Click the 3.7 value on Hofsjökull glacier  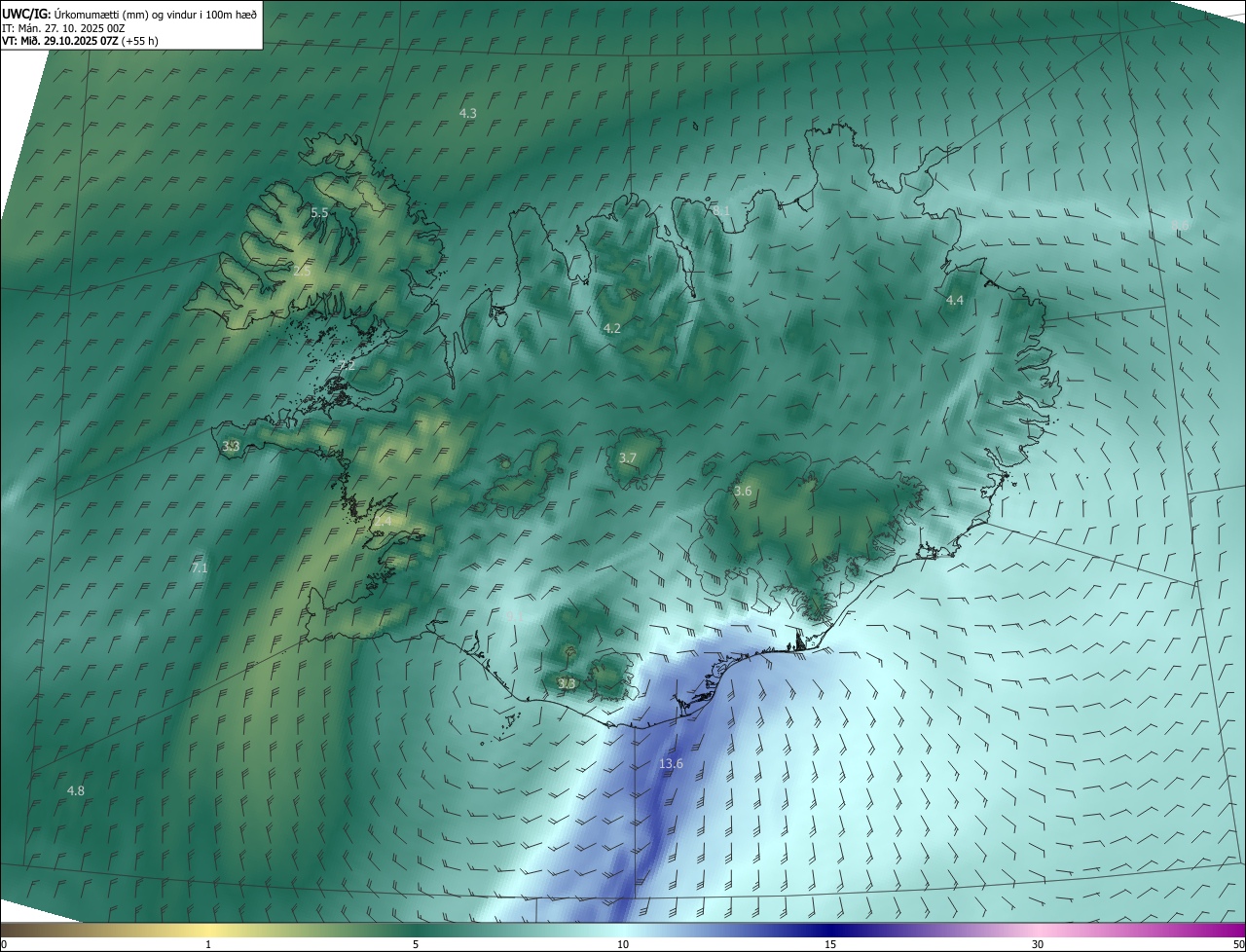point(628,458)
